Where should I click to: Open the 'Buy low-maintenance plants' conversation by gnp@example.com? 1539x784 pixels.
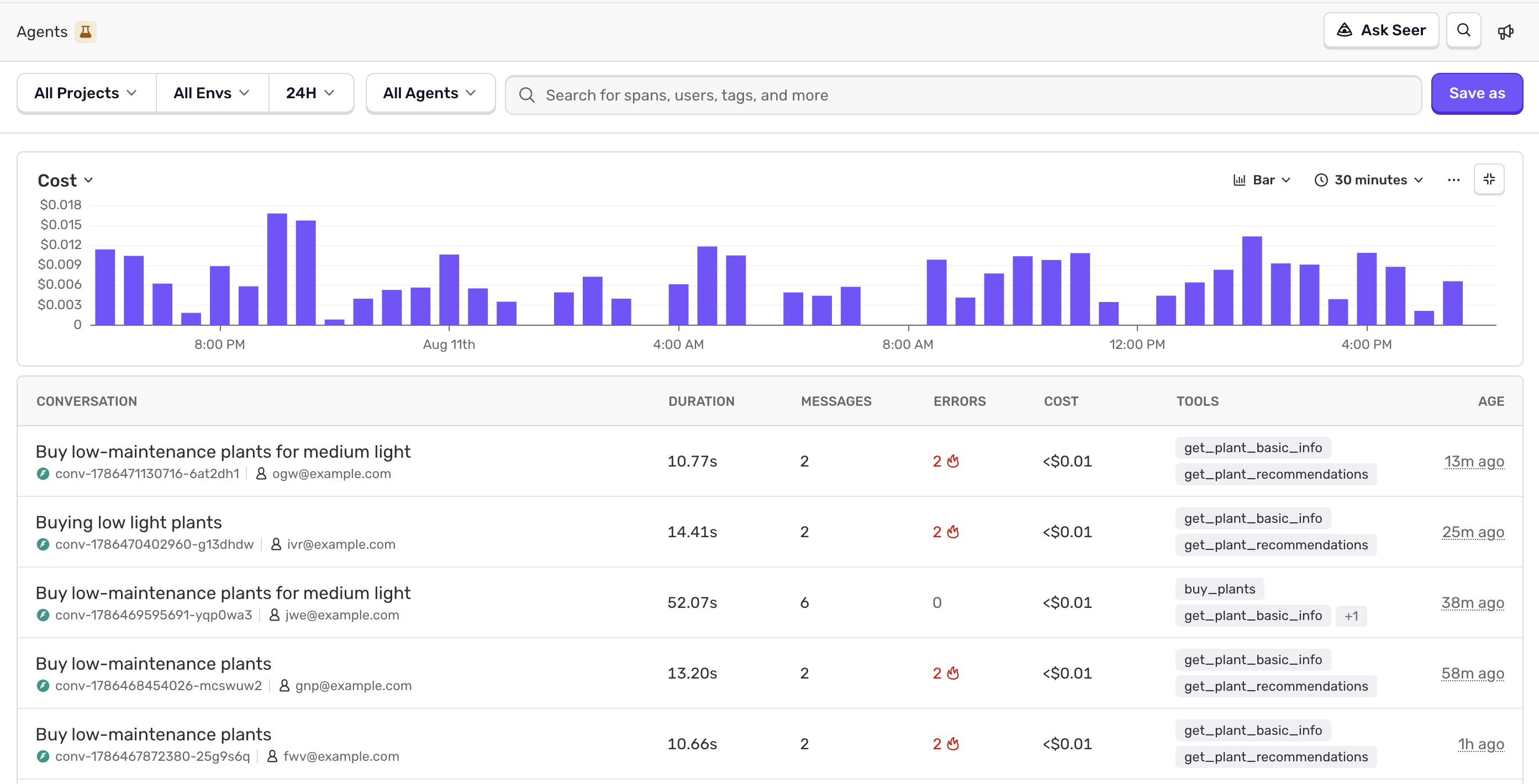154,664
